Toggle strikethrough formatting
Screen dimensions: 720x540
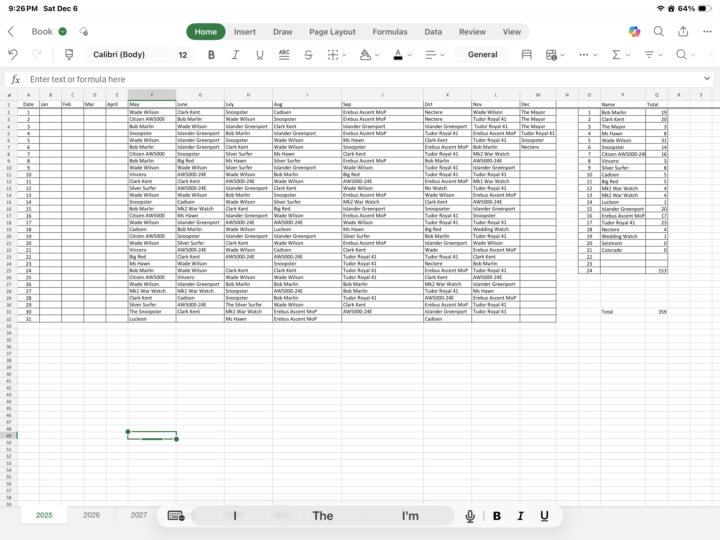click(x=308, y=55)
